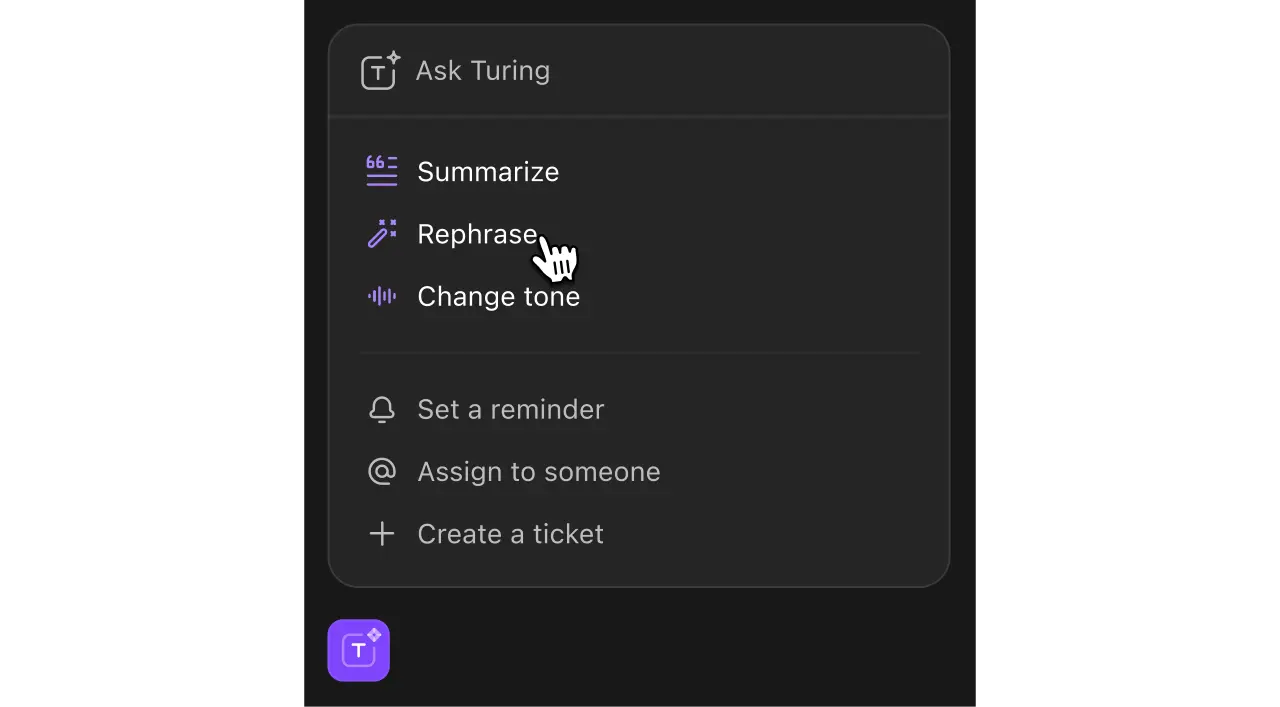Click the dark area outside the menu
This screenshot has height=707, width=1280.
pyautogui.click(x=150, y=350)
